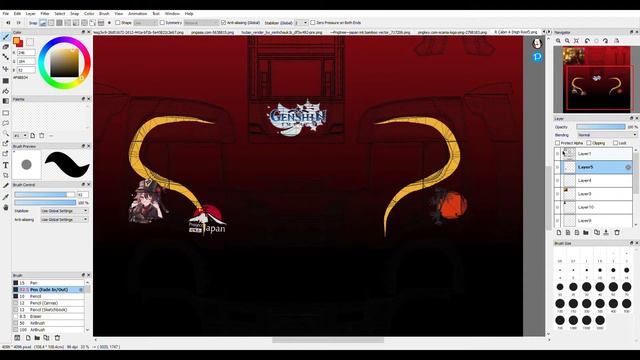
Task: Adjust the layer Opacity slider
Action: 600,127
